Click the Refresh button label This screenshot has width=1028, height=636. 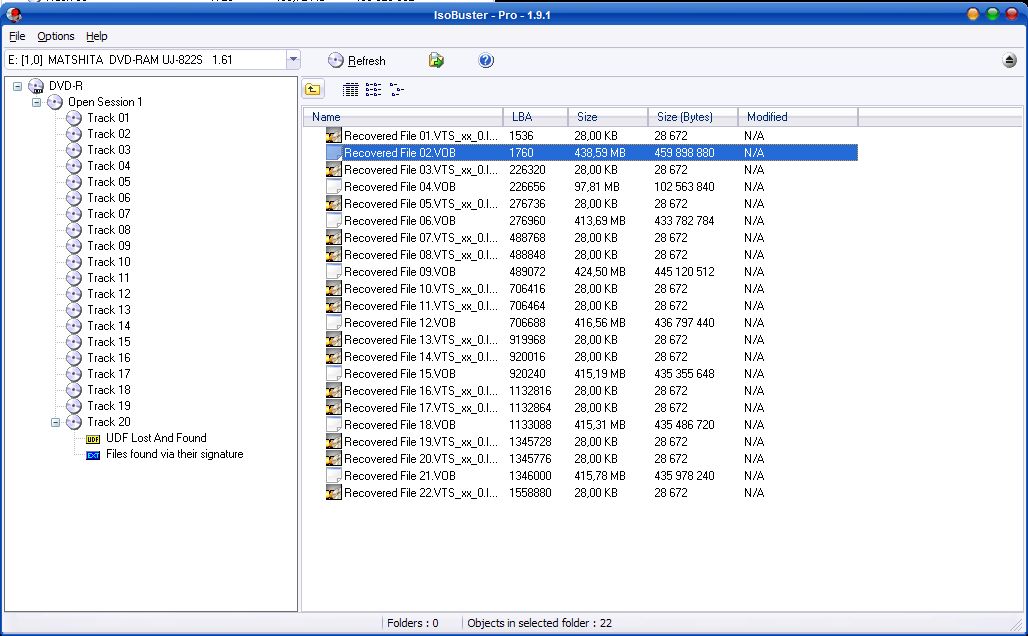(366, 61)
